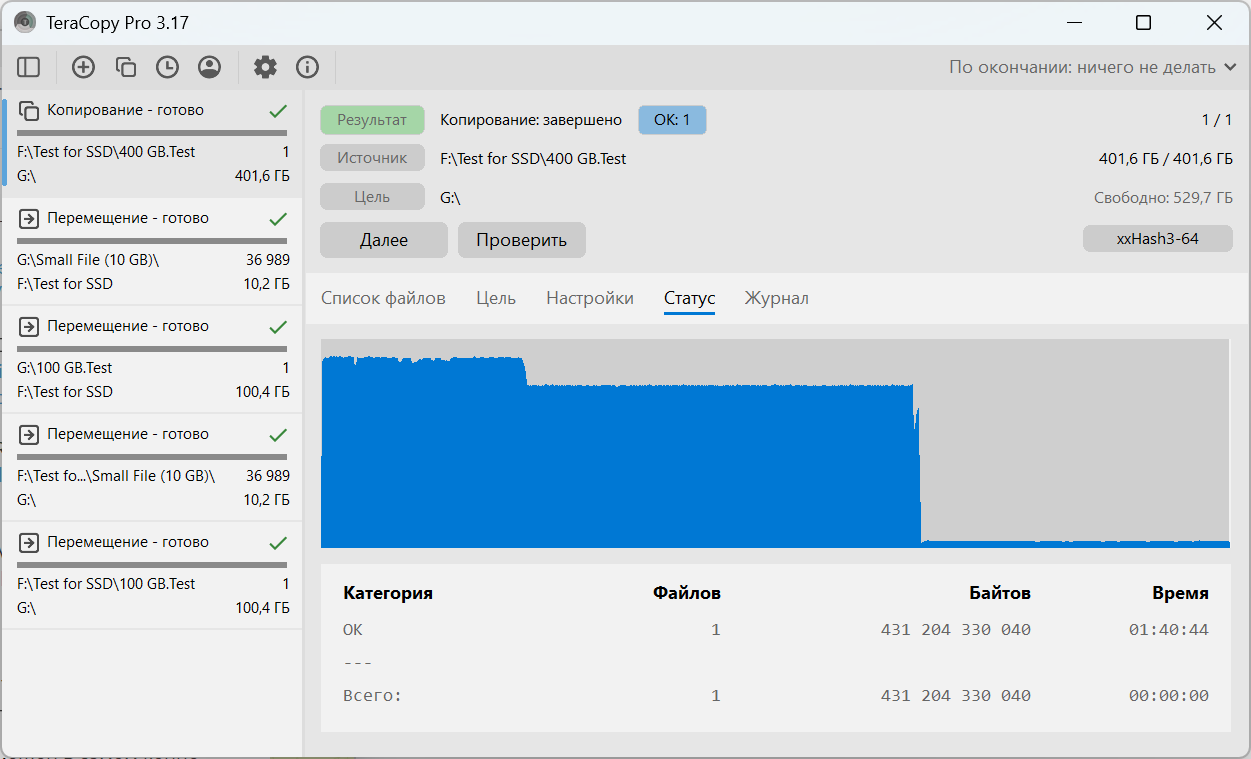Click the '1 / 1' file counter
This screenshot has height=759, width=1251.
(x=1217, y=120)
